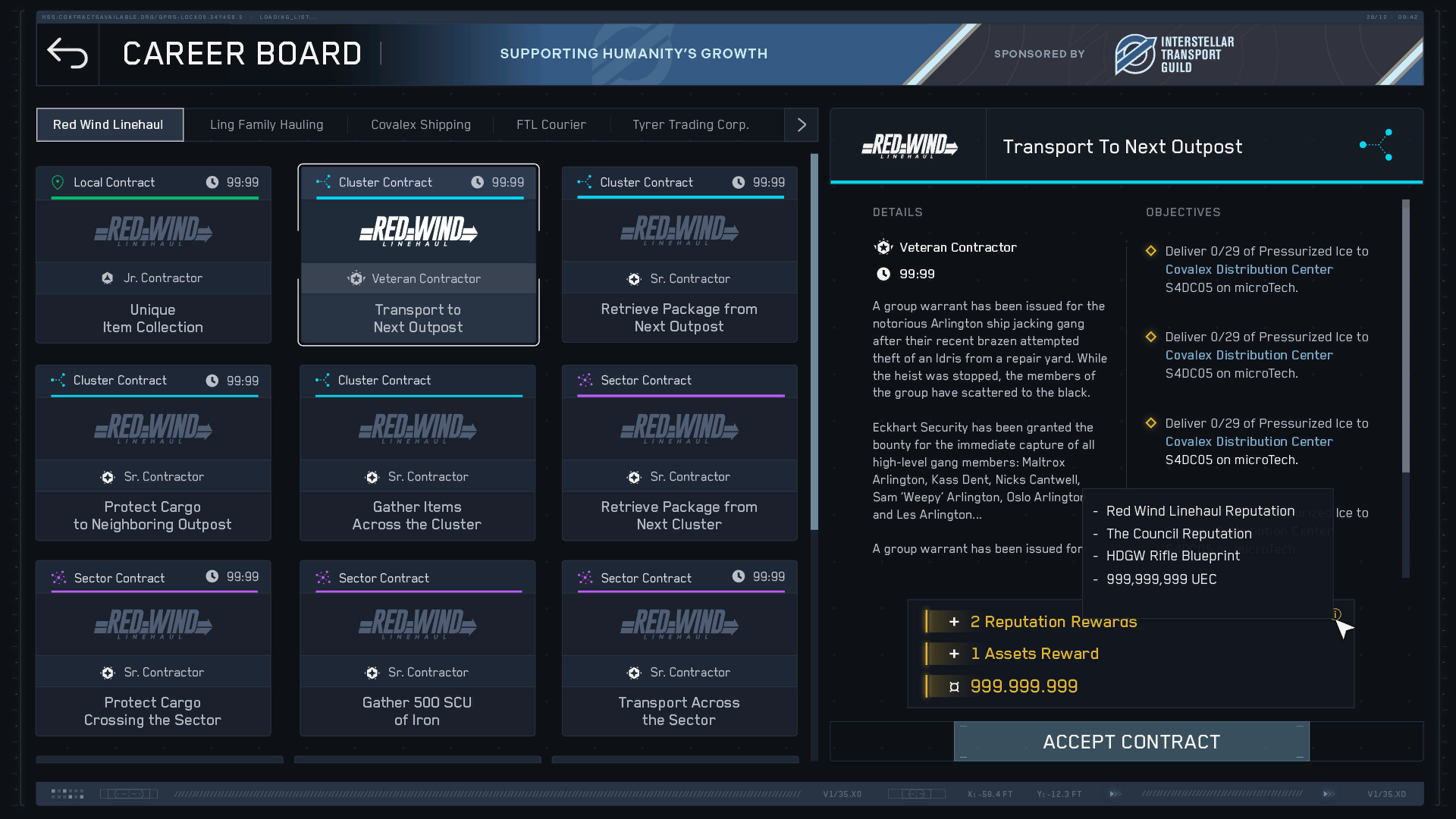Click the objectives panel scrollbar

click(x=1406, y=336)
